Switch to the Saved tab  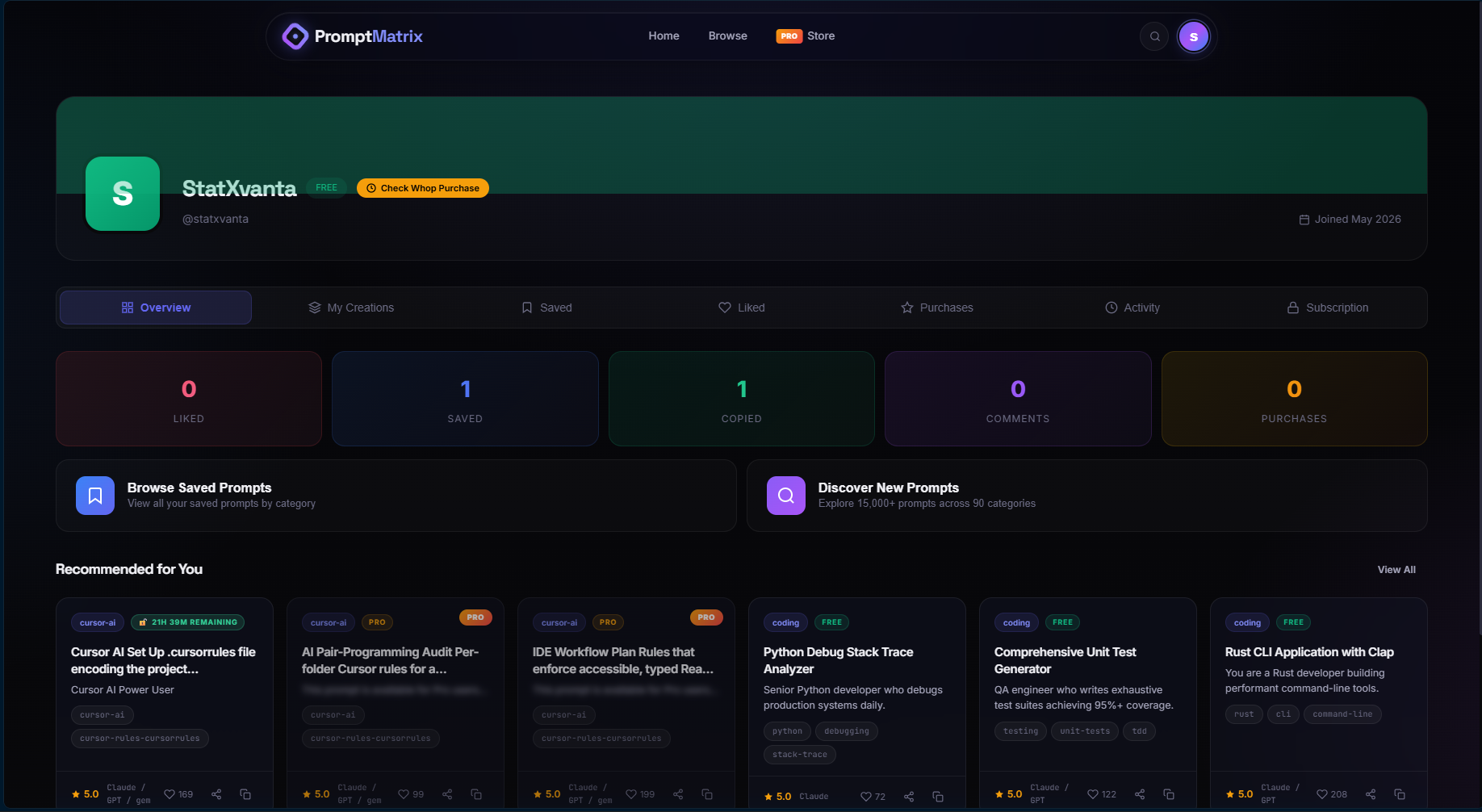tap(546, 308)
